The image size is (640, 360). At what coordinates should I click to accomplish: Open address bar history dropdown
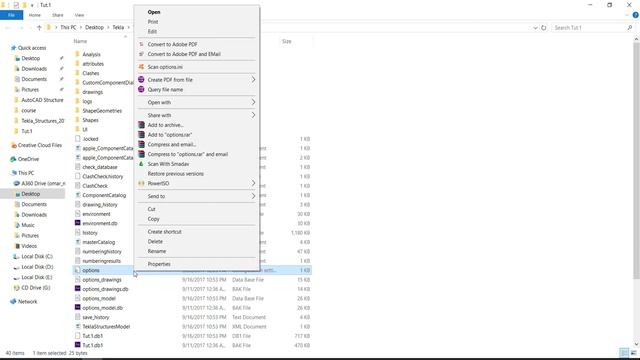click(535, 28)
